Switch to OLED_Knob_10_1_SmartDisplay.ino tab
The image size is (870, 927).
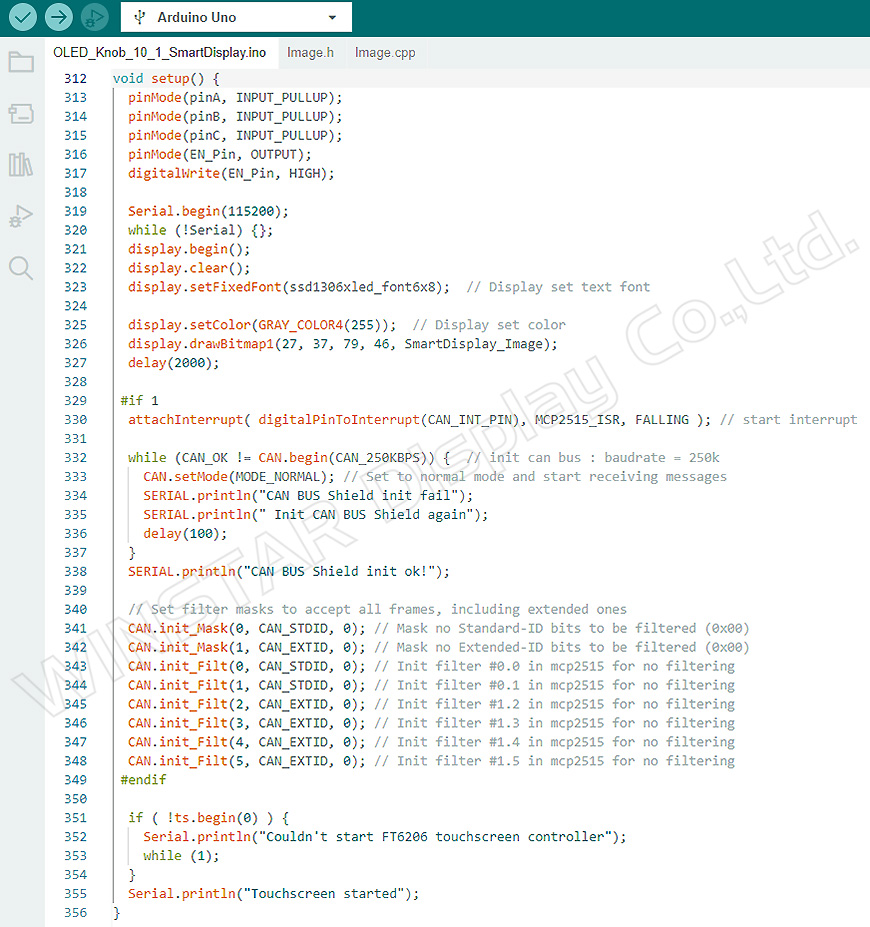[x=160, y=53]
